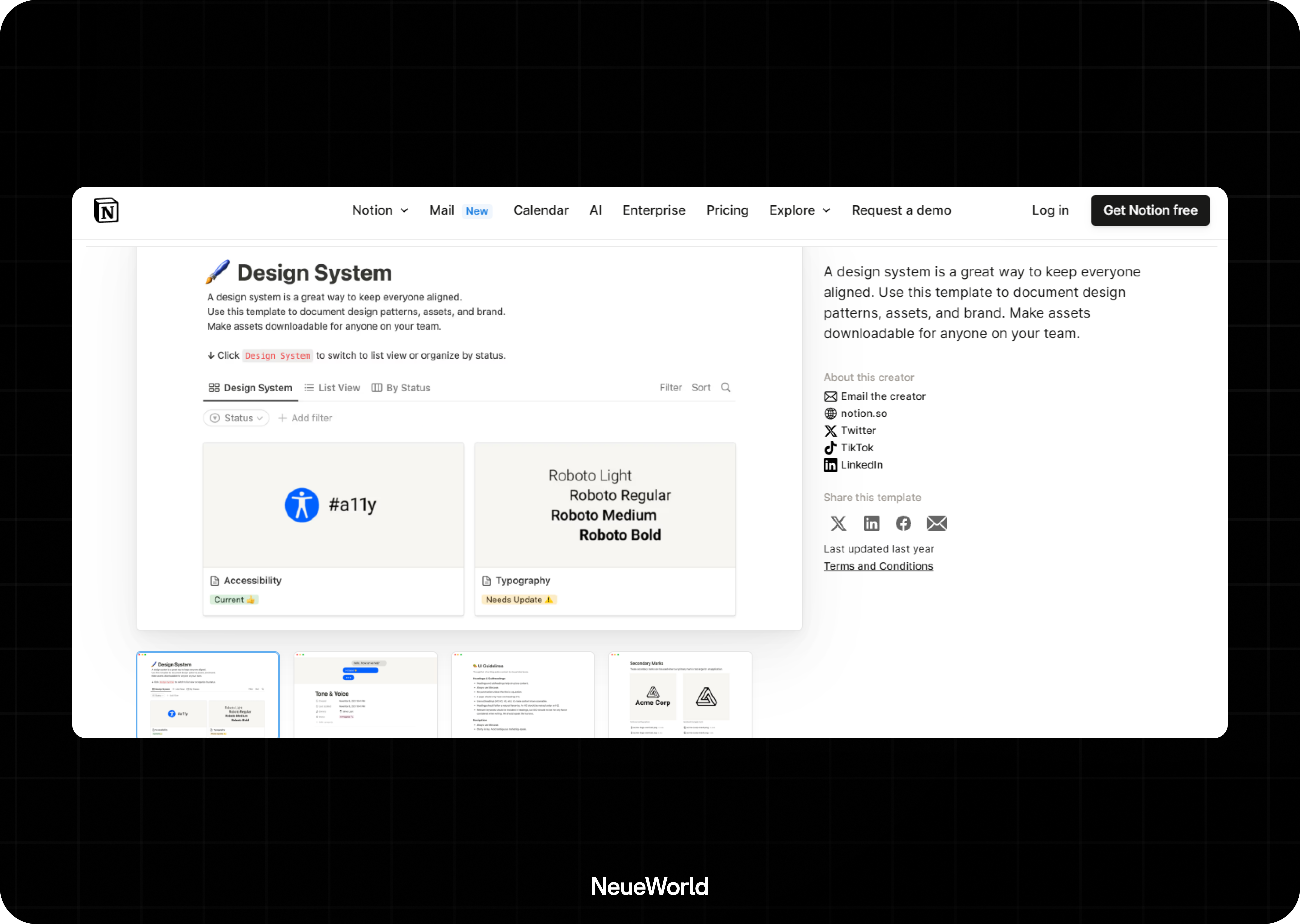Open the Typography card title
The height and width of the screenshot is (924, 1300).
[523, 581]
